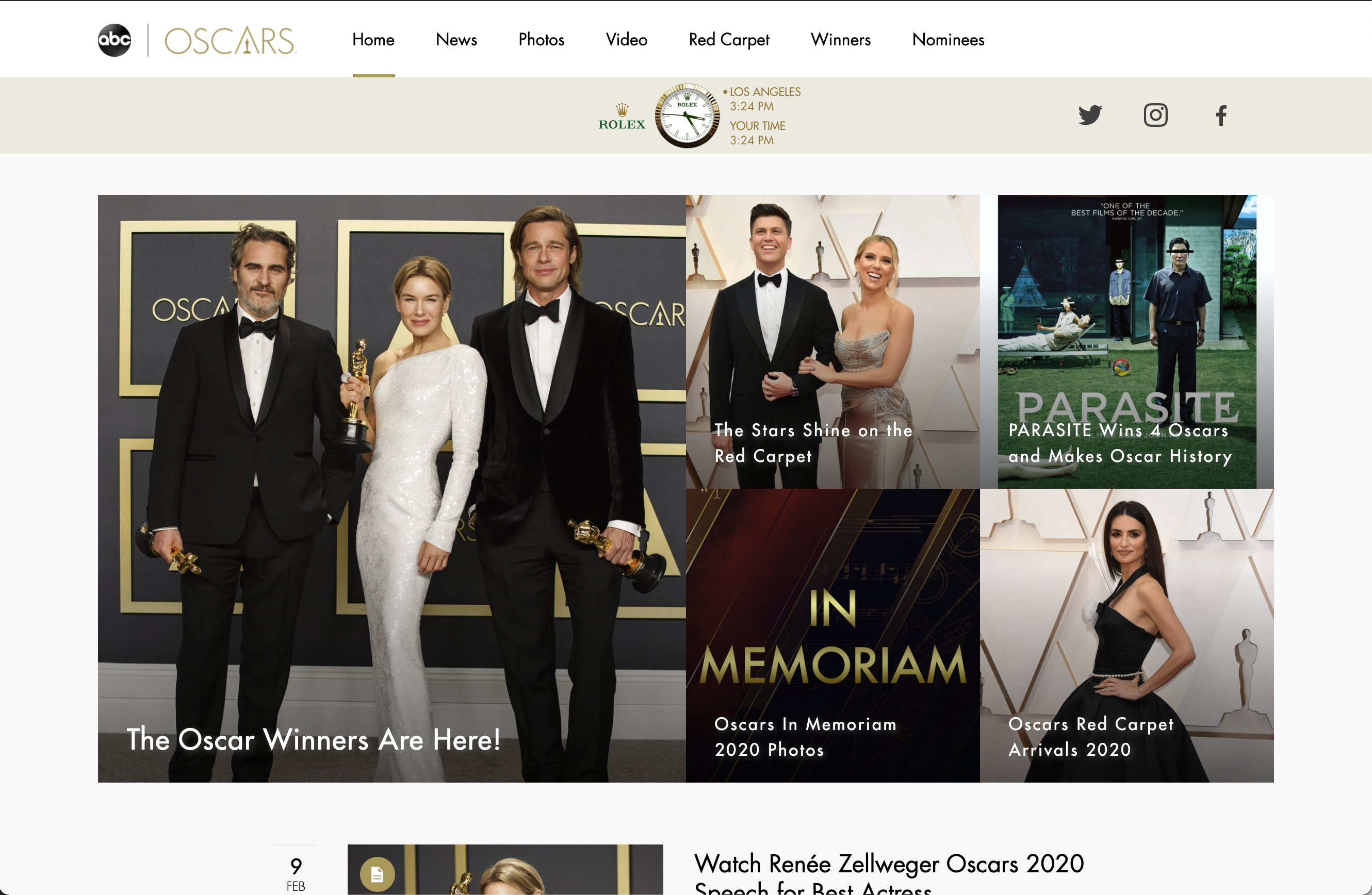Open the Facebook social icon

click(1221, 115)
